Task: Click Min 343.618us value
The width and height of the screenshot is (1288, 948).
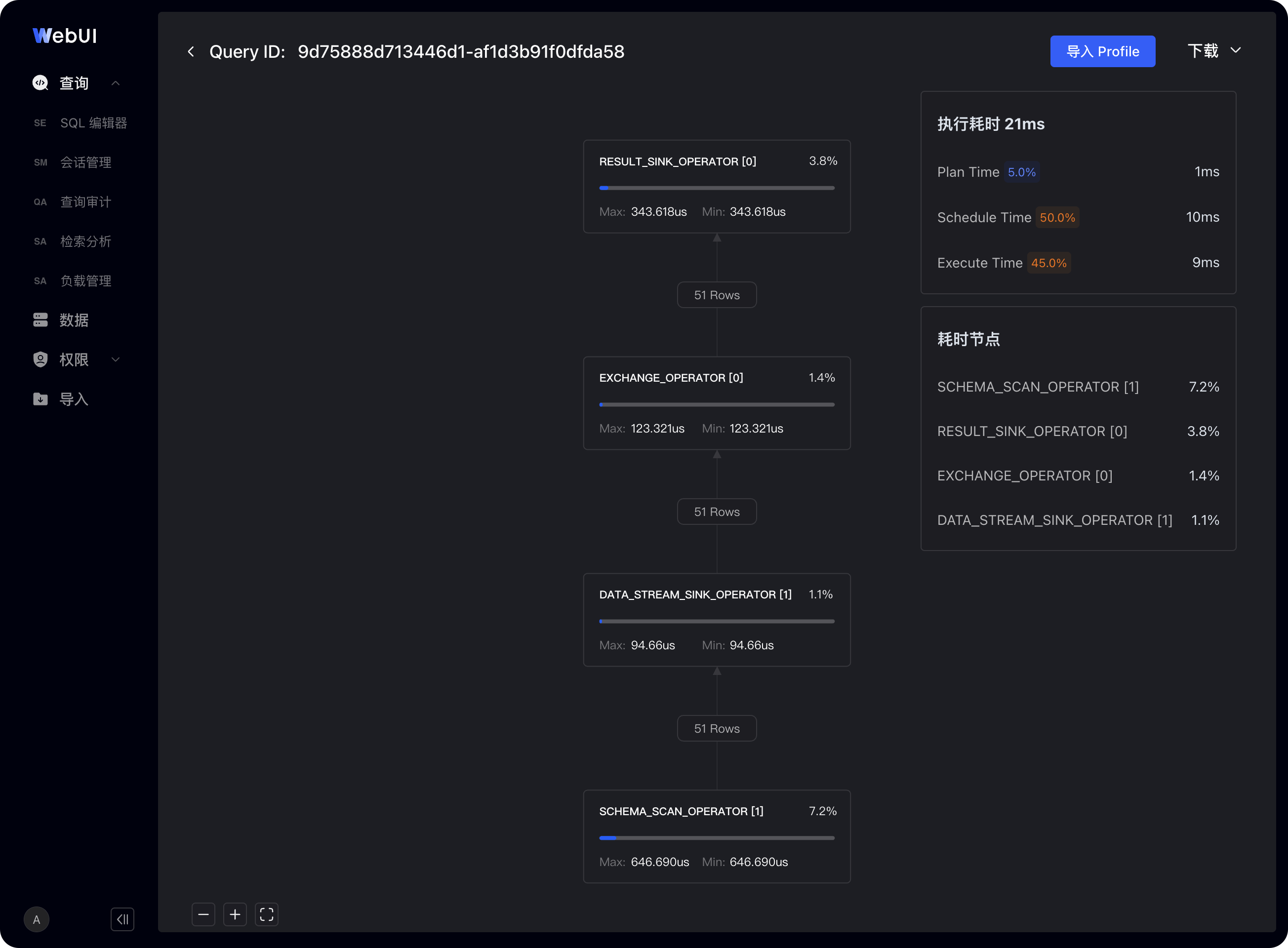Action: coord(758,212)
